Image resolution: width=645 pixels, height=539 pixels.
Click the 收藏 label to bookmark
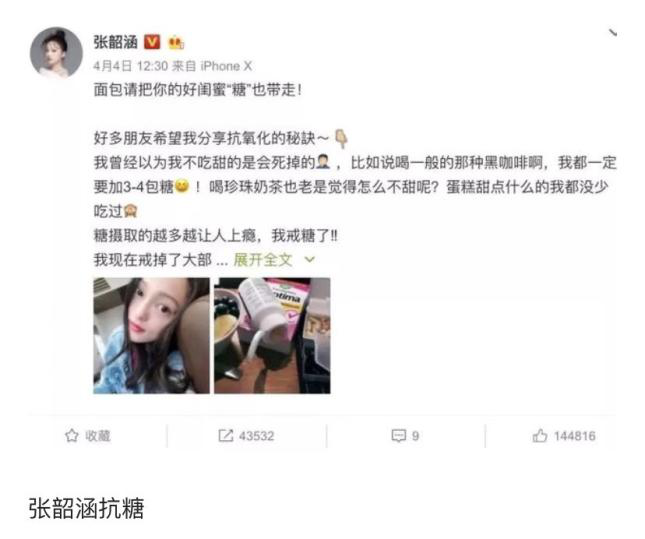pos(98,436)
